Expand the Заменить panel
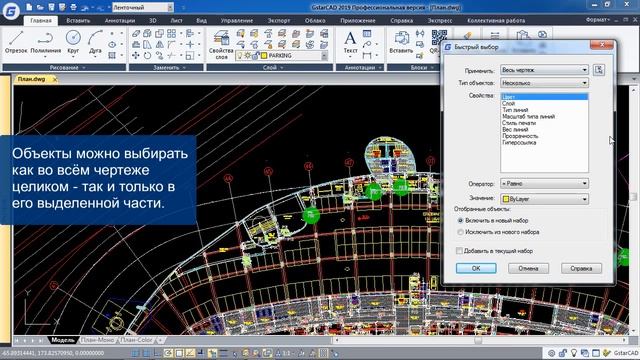This screenshot has width=640, height=360. pos(166,67)
